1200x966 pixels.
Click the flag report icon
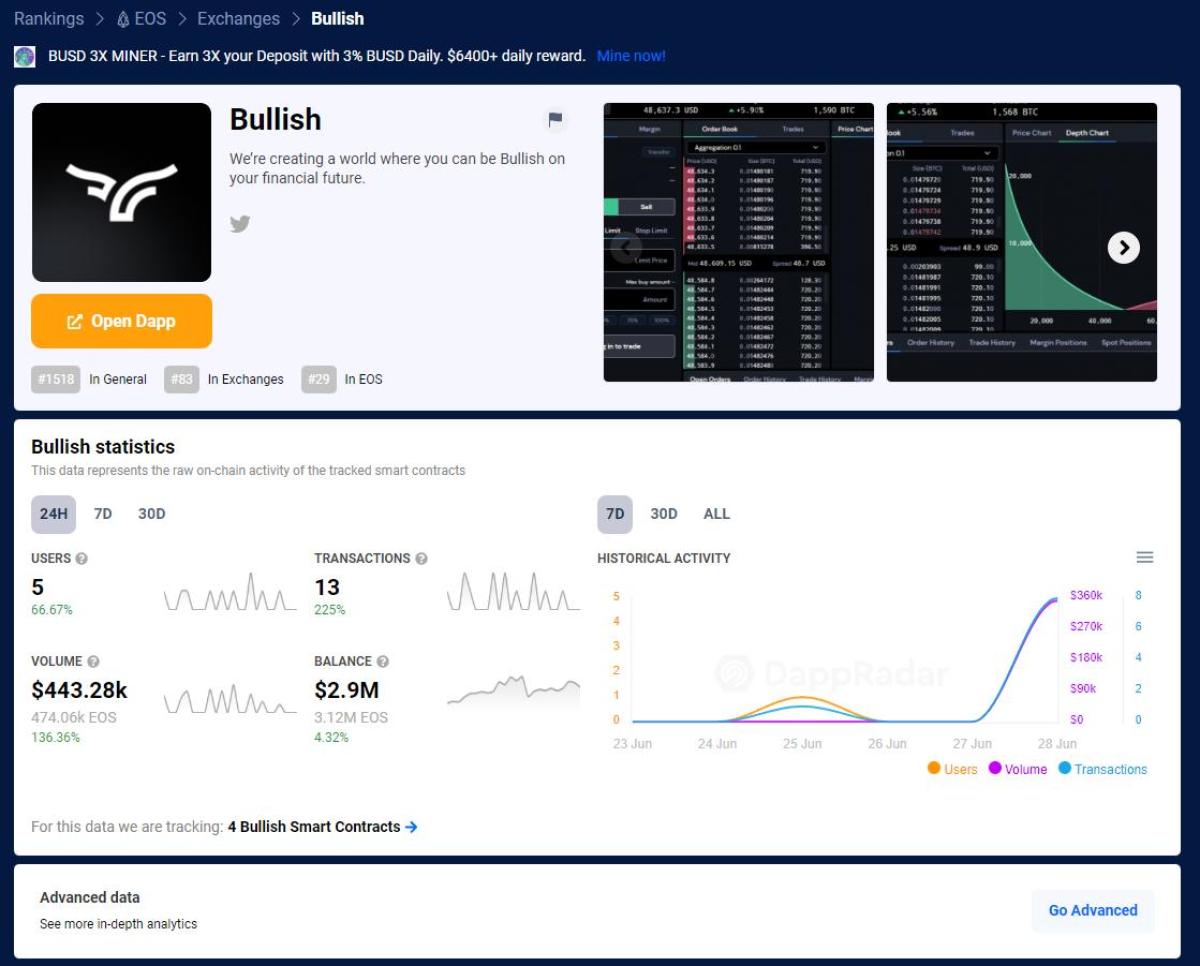[555, 120]
